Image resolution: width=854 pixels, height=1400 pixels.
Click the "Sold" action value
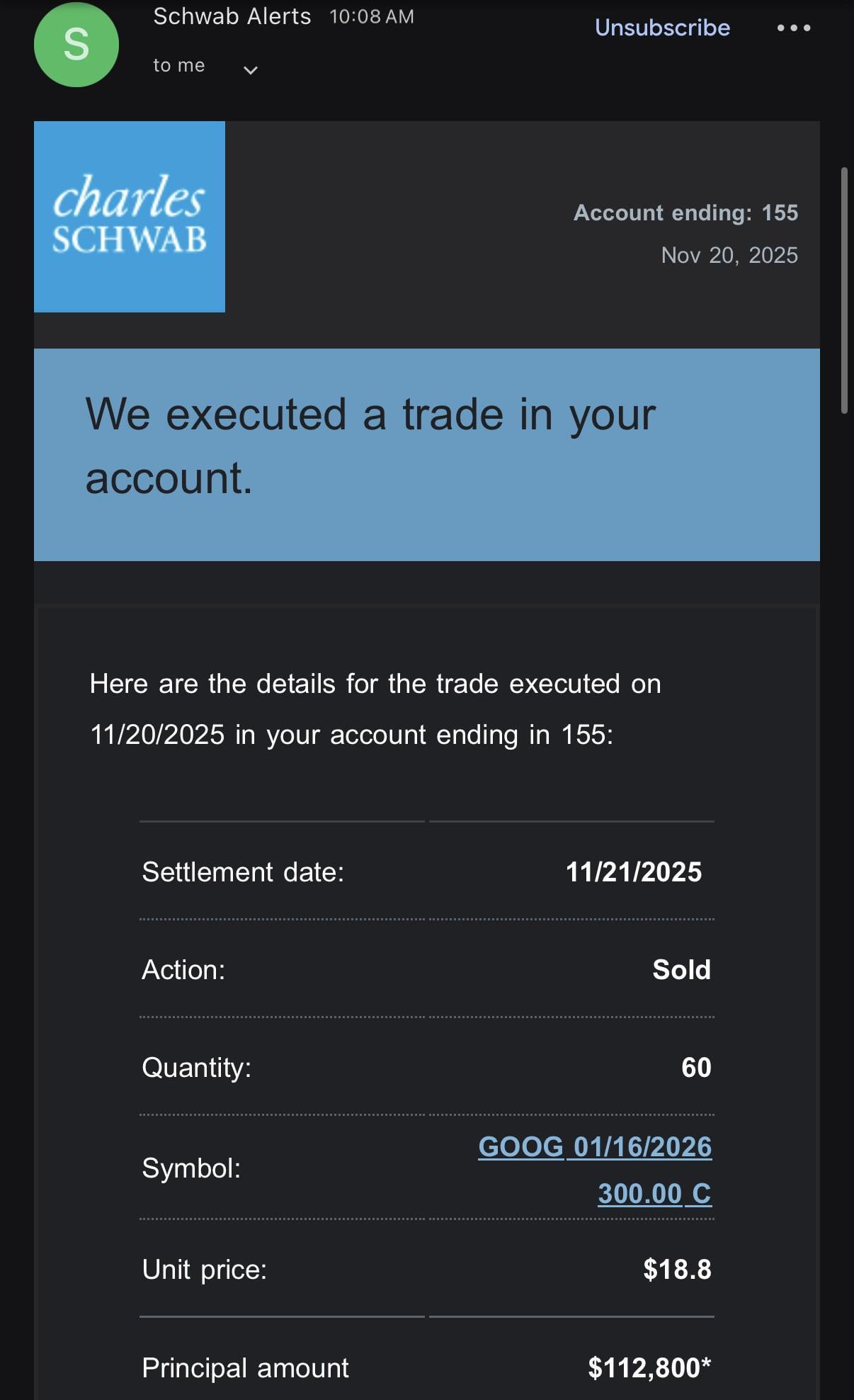681,970
